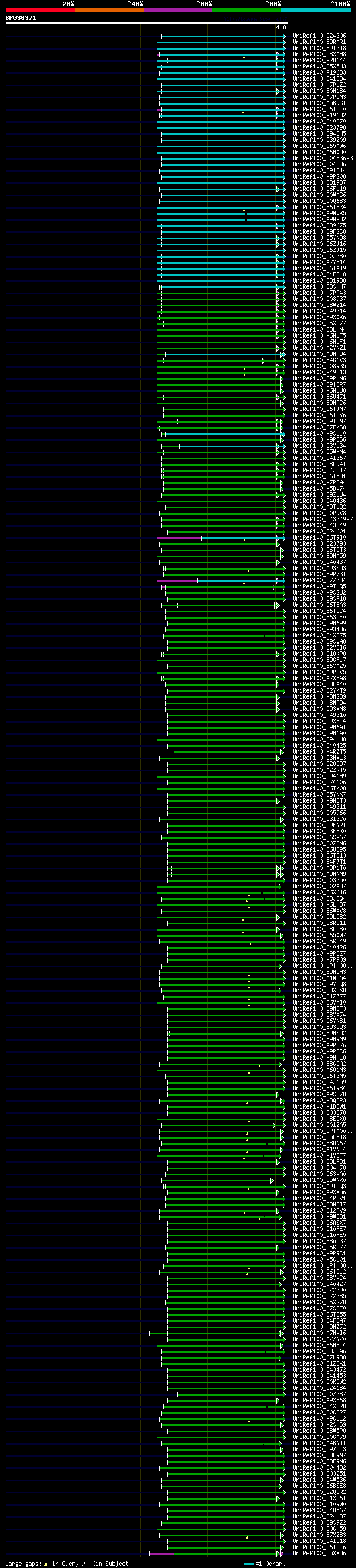Select hit UniRef100_Q03251
The image size is (356, 1568).
pos(319,1473)
